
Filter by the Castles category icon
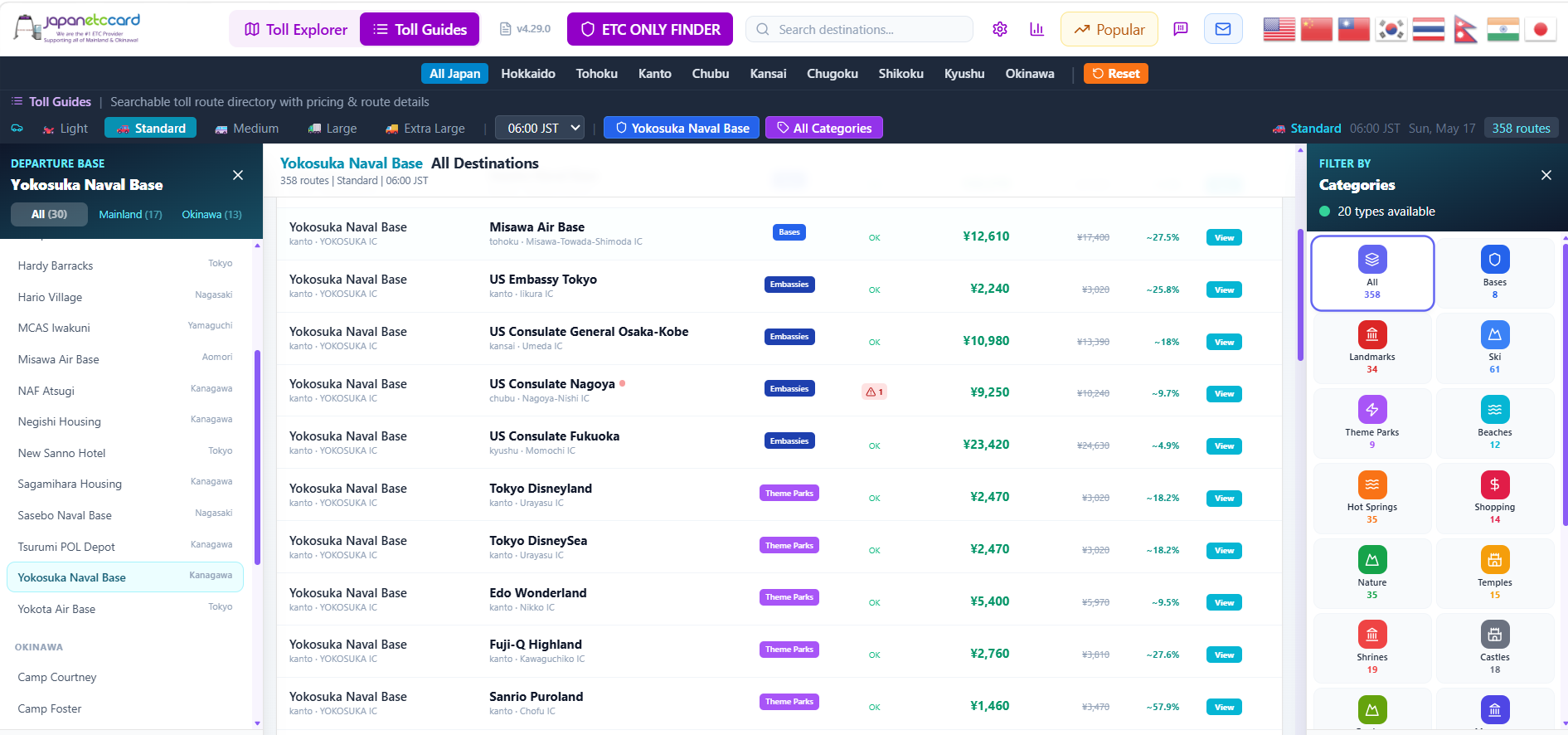[x=1495, y=635]
